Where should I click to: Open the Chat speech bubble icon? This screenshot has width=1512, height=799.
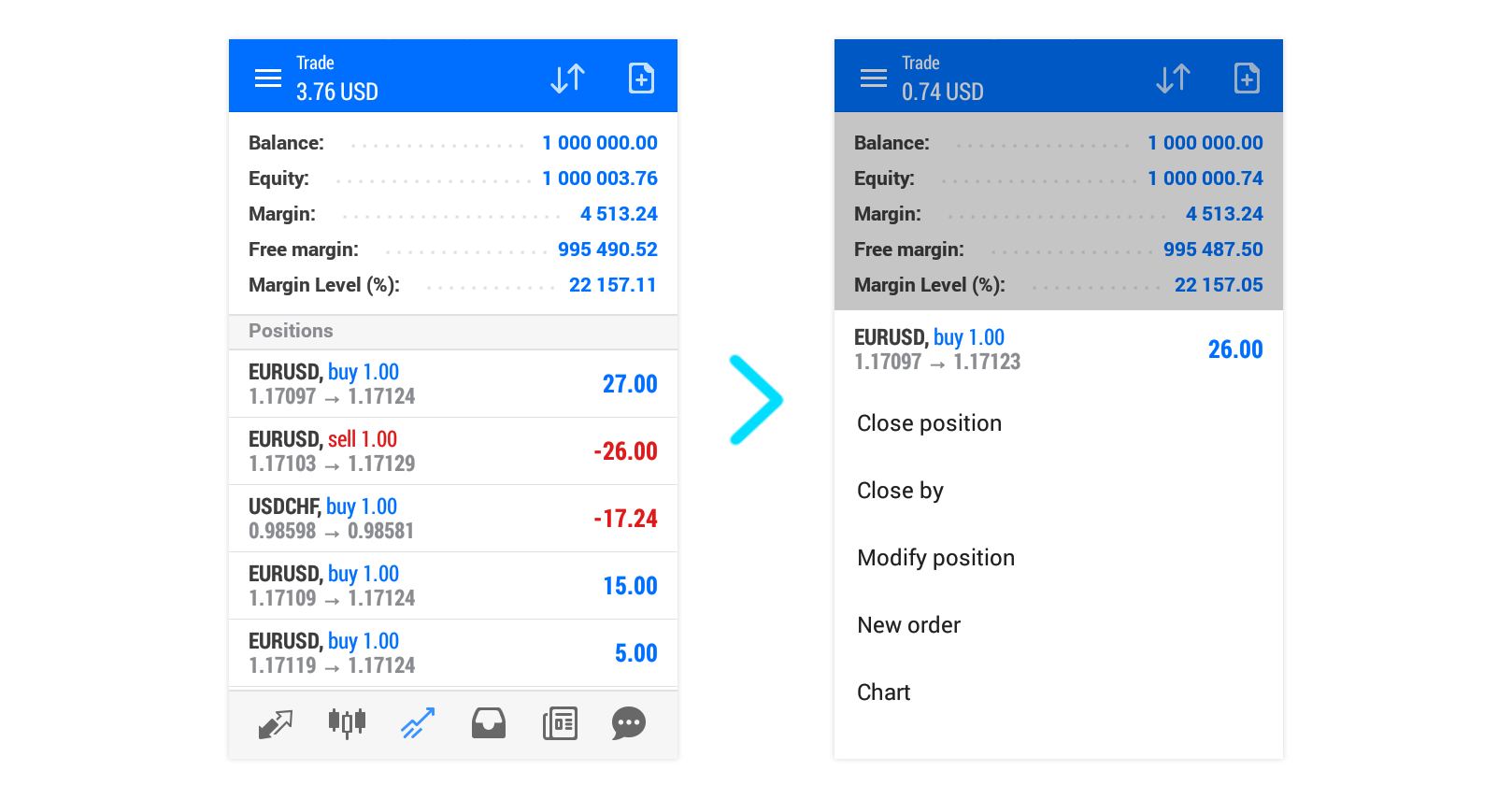629,723
